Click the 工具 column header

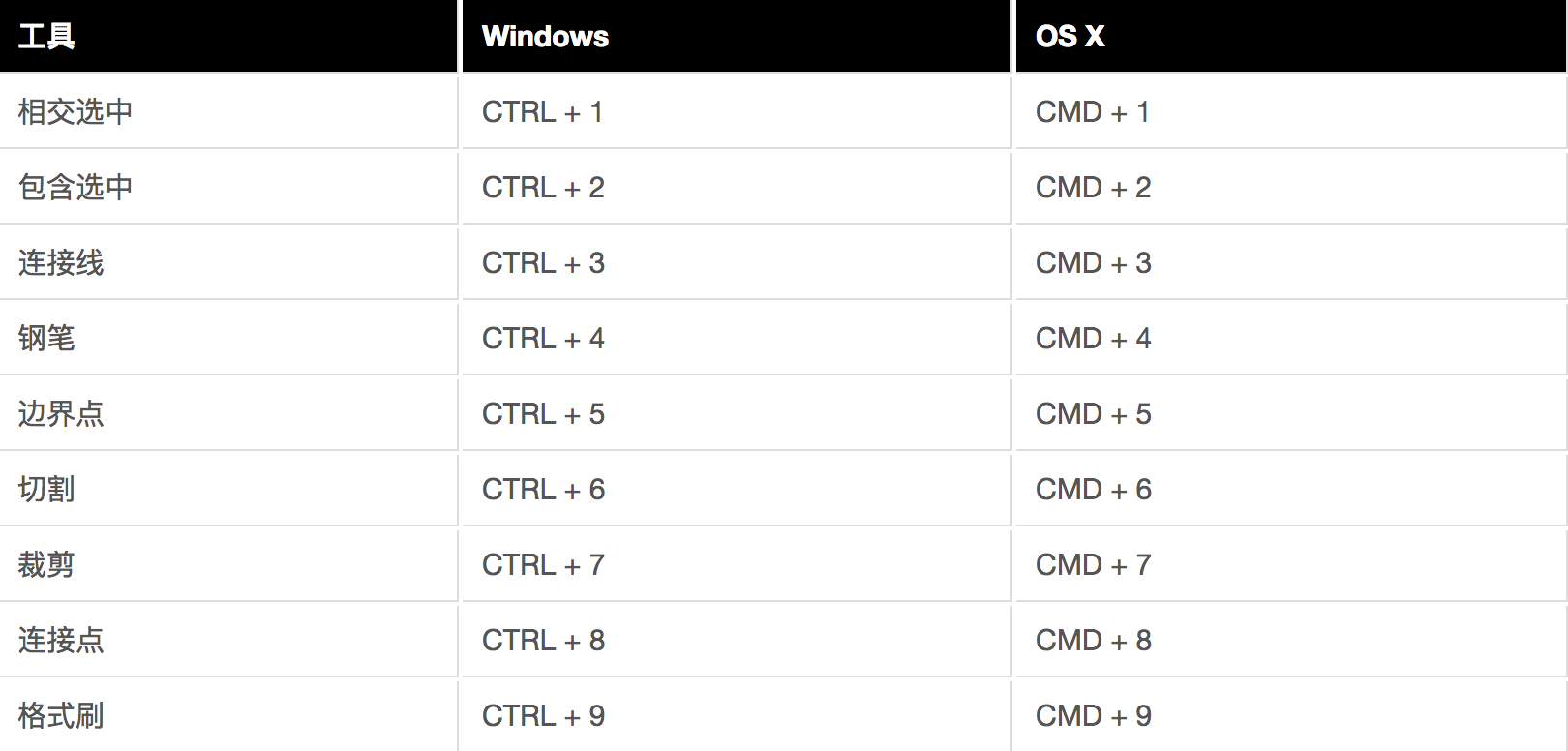228,36
